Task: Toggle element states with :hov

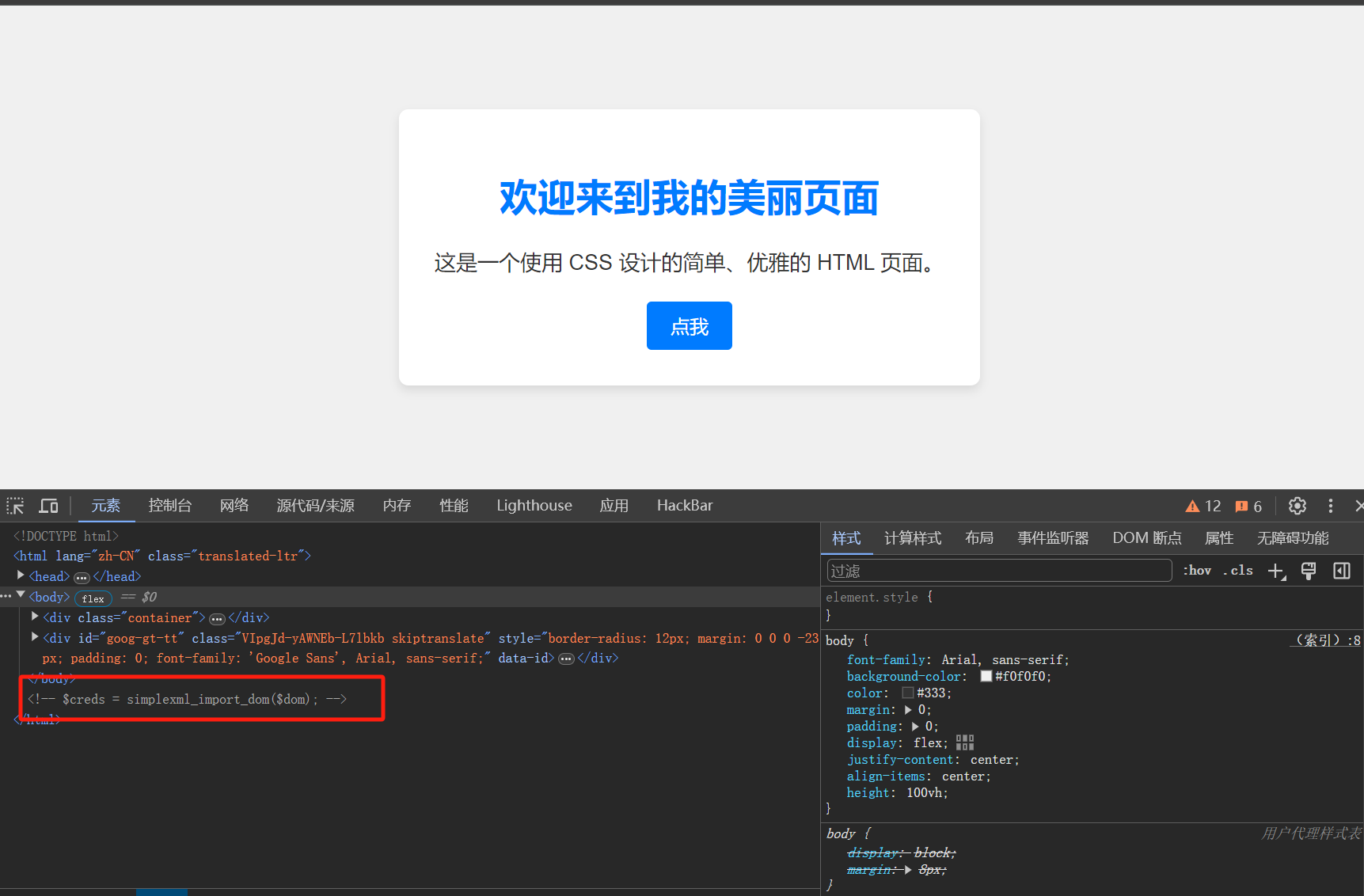Action: pos(1196,570)
